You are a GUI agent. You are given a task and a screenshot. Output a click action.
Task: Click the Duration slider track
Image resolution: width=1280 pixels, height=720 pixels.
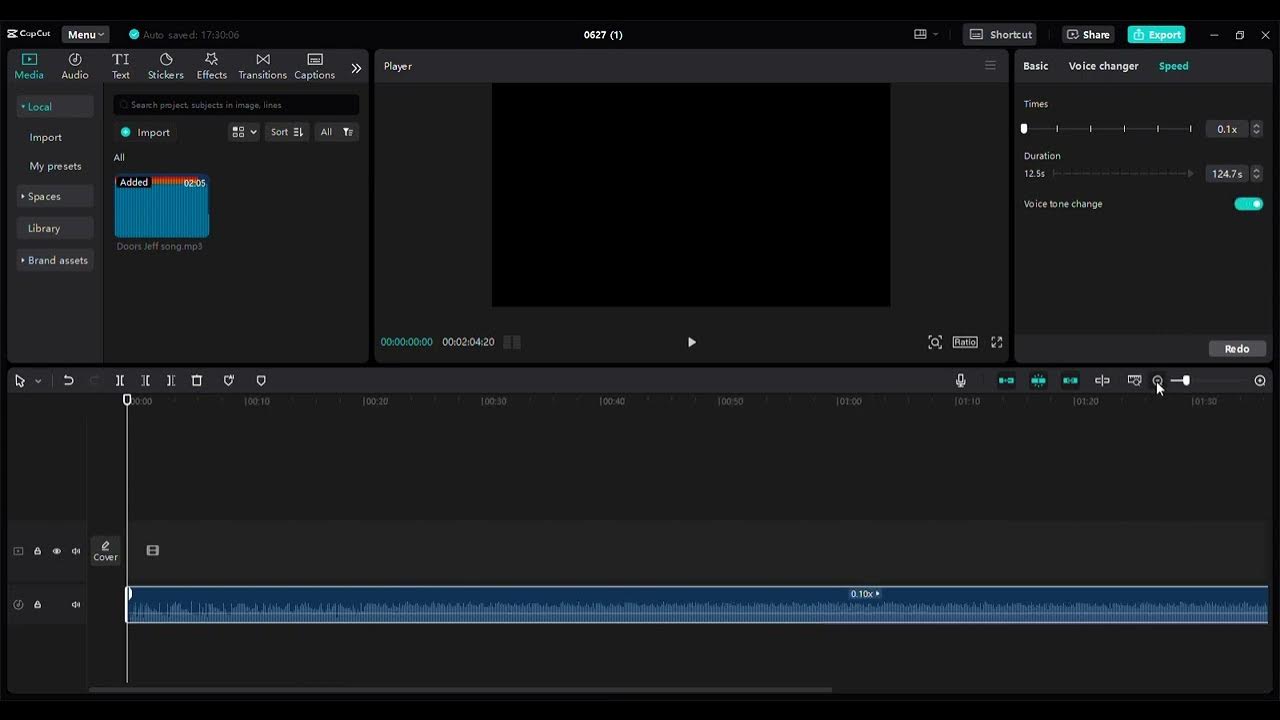click(1122, 174)
